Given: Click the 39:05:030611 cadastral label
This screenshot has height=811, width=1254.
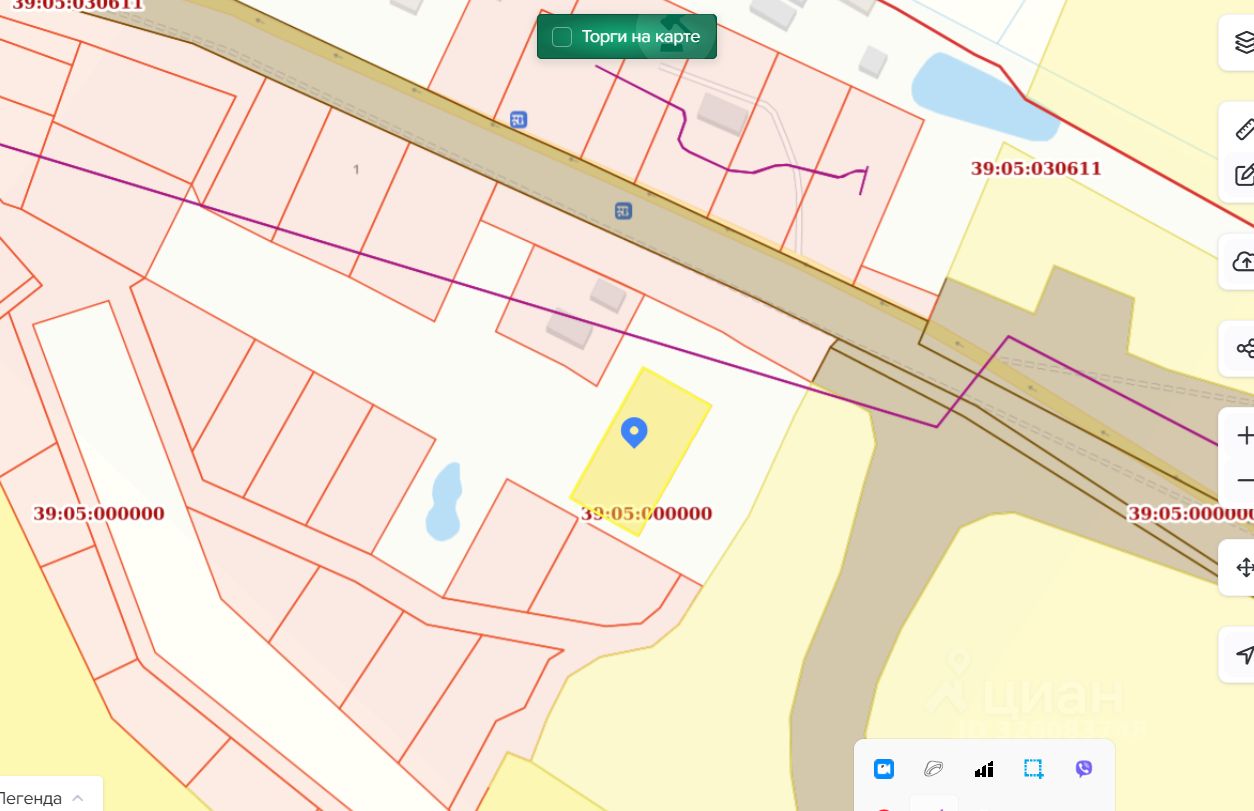Looking at the screenshot, I should [1036, 168].
